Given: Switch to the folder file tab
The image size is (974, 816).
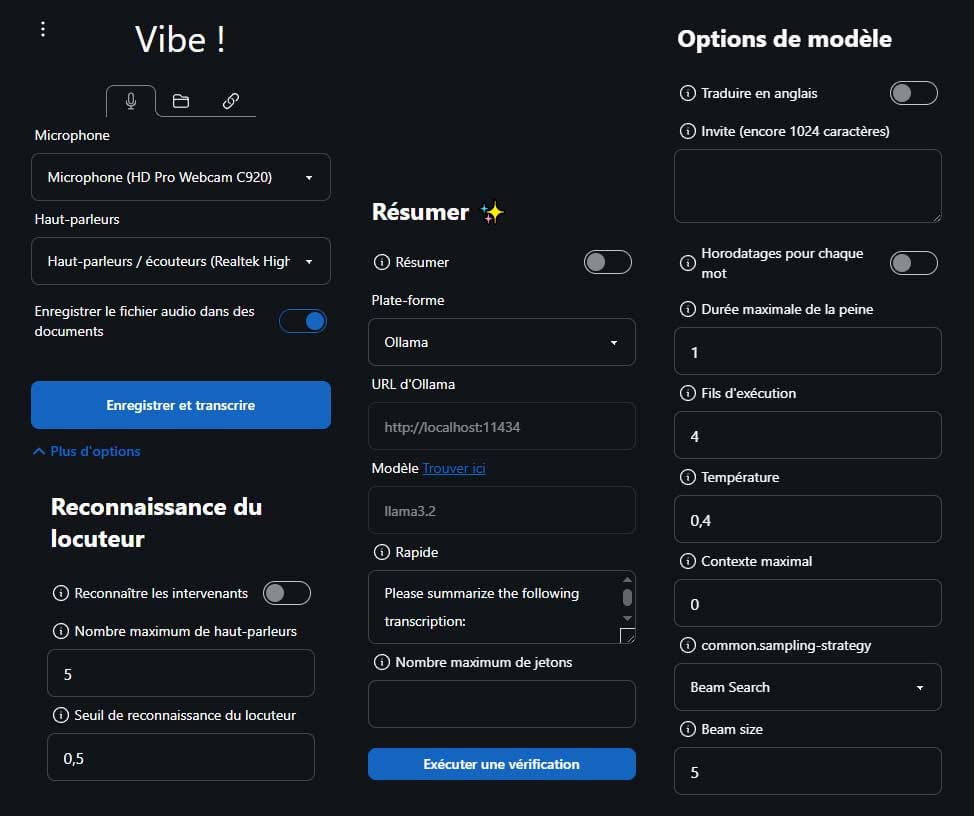Looking at the screenshot, I should (181, 100).
